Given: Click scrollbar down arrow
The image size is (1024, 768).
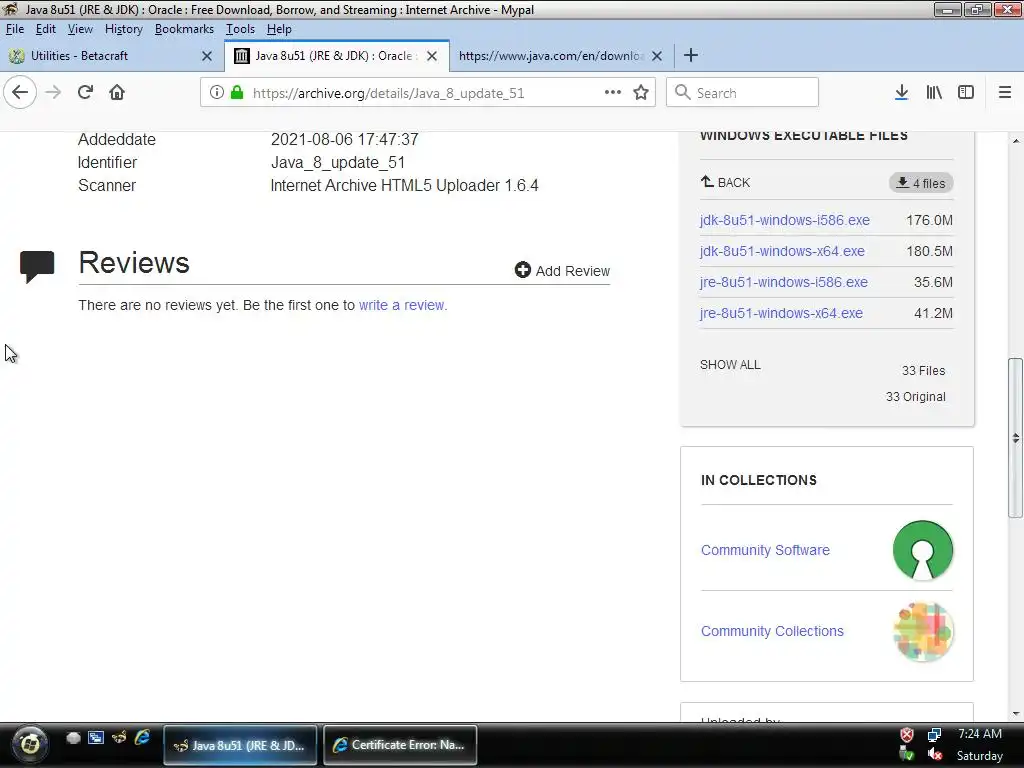Looking at the screenshot, I should coord(1016,713).
